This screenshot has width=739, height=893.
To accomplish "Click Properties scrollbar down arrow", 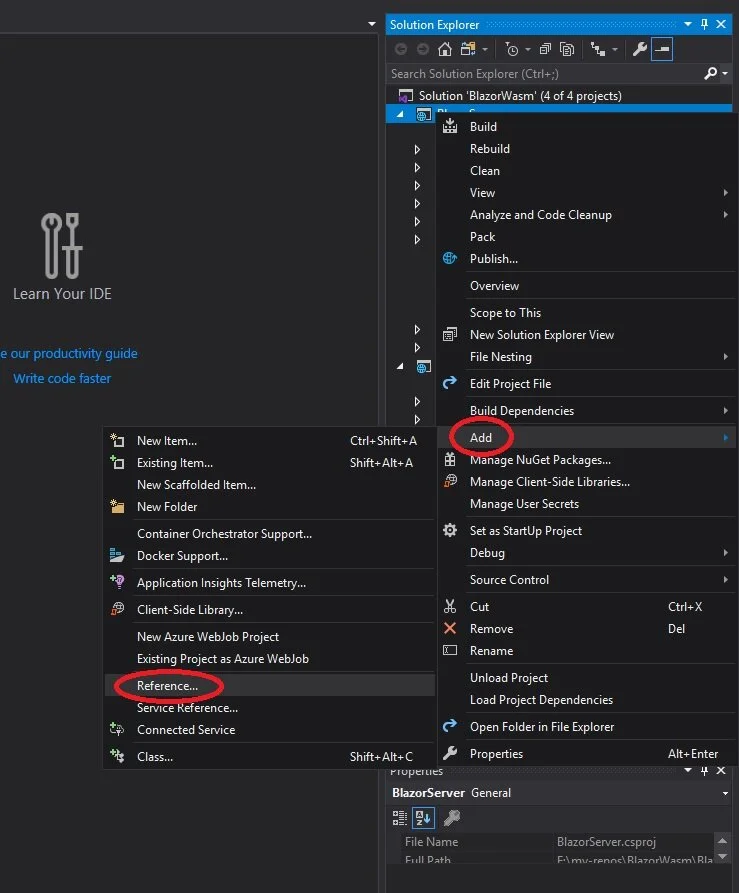I will pyautogui.click(x=722, y=856).
